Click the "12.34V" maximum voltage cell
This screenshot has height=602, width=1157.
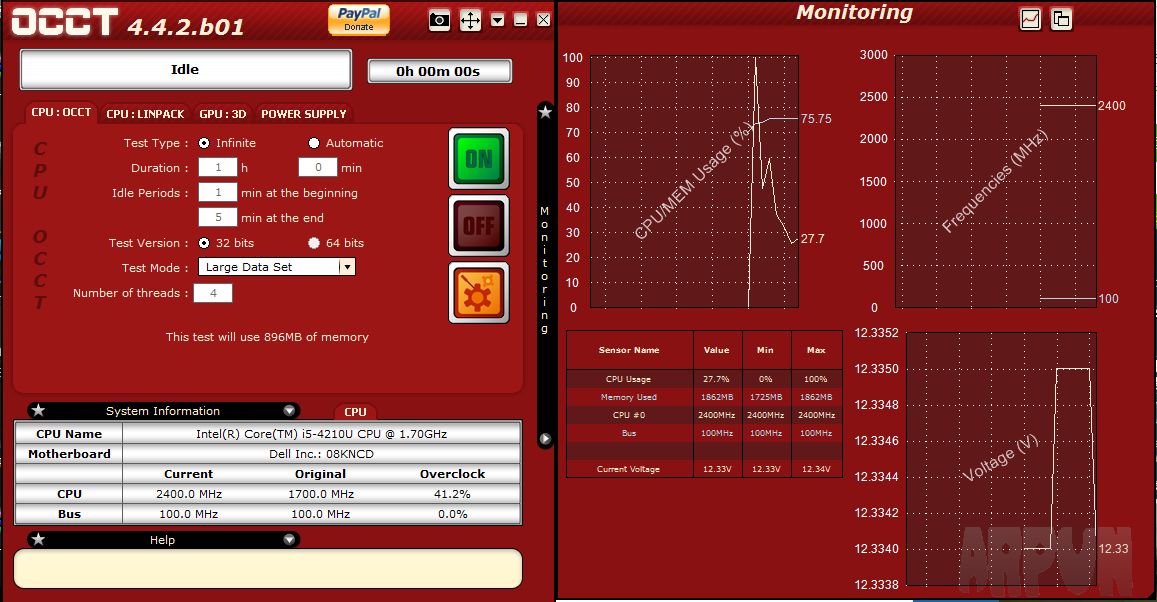tap(816, 469)
